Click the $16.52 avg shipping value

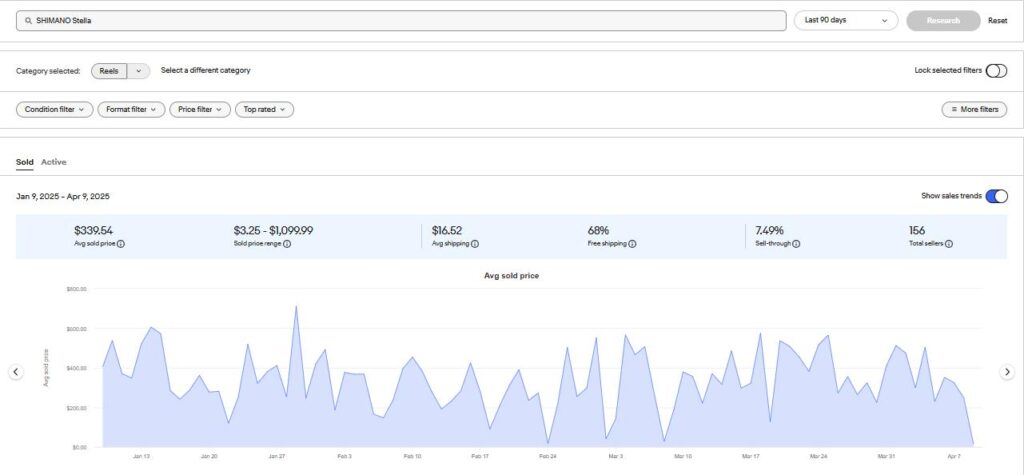click(447, 231)
